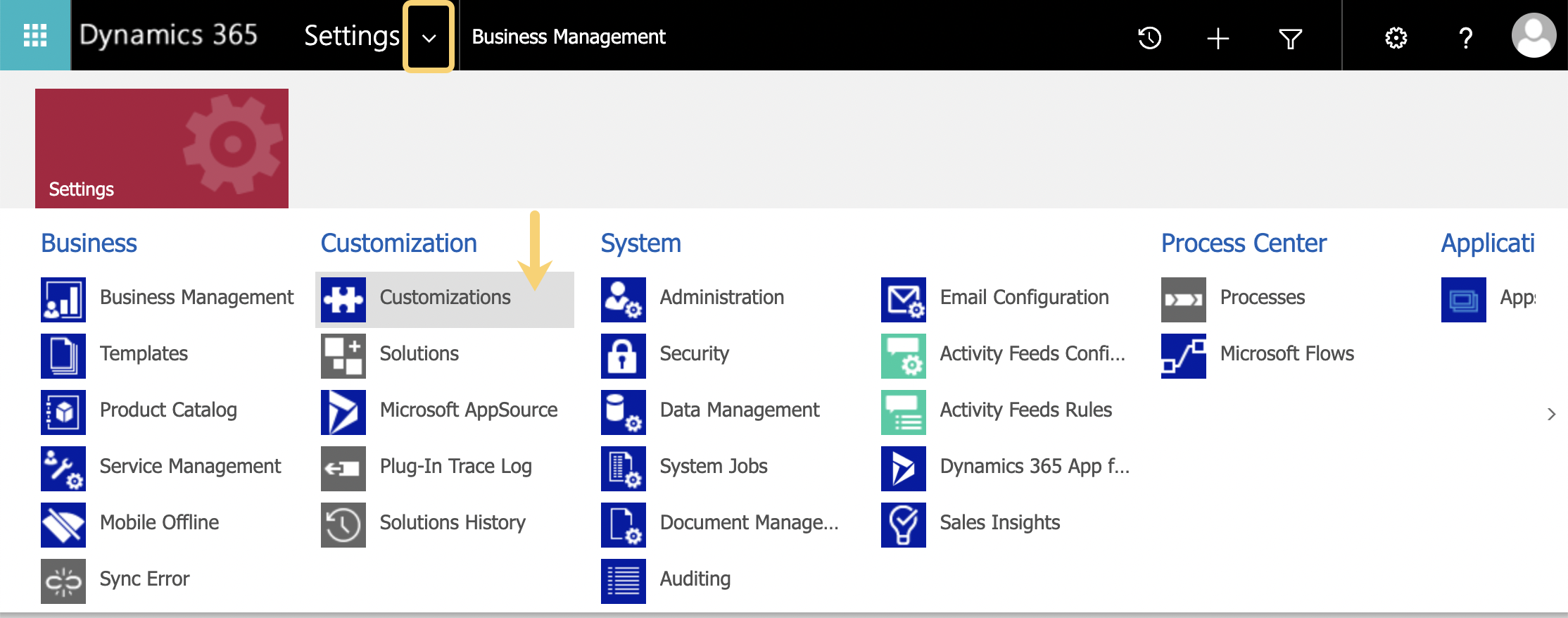Go to Business Management link in Business

pyautogui.click(x=197, y=298)
